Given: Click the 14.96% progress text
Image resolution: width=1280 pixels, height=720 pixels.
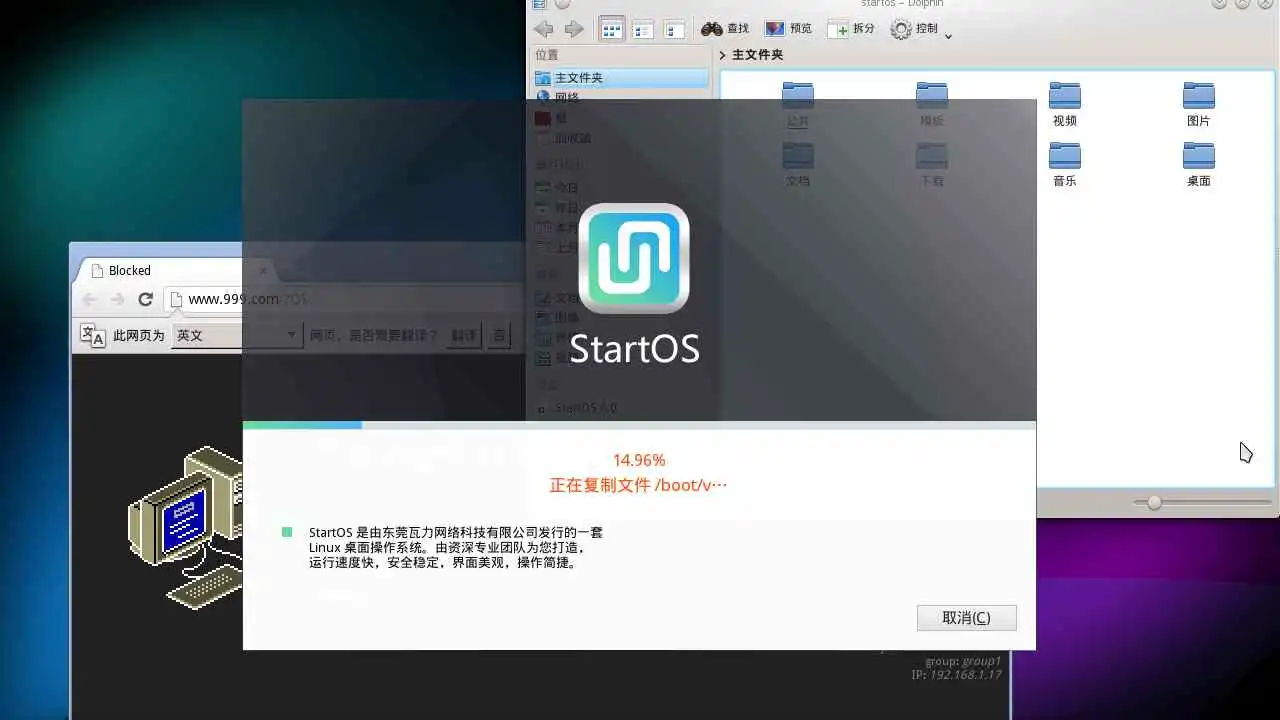Looking at the screenshot, I should (x=639, y=460).
